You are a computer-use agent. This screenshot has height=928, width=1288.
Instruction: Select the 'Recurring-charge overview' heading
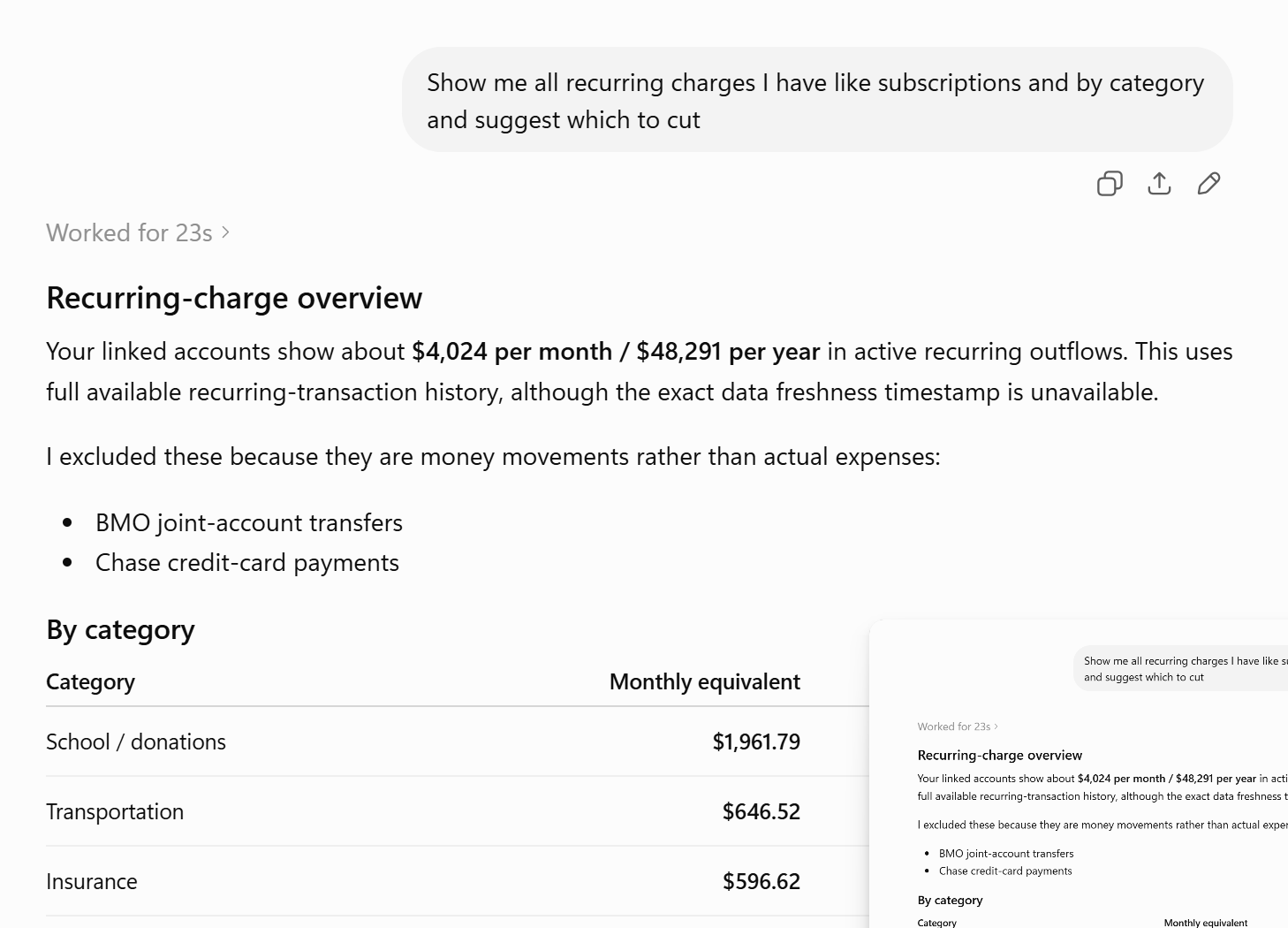tap(234, 298)
